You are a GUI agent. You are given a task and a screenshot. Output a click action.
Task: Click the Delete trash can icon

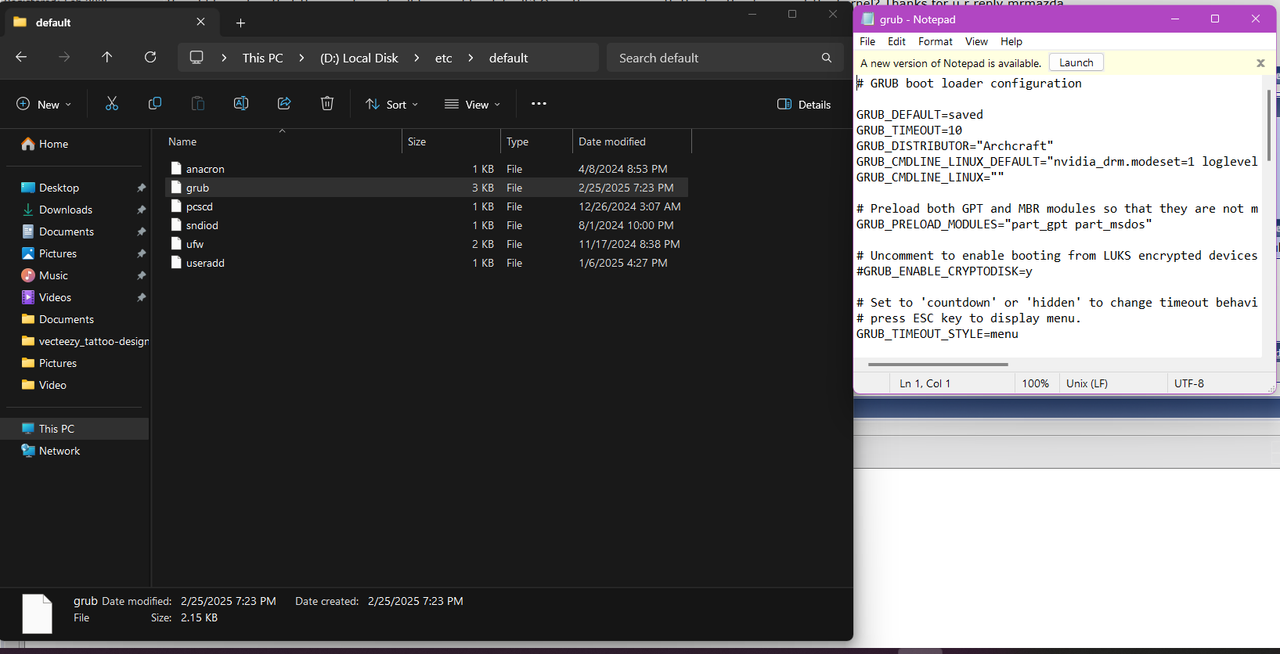[x=327, y=104]
